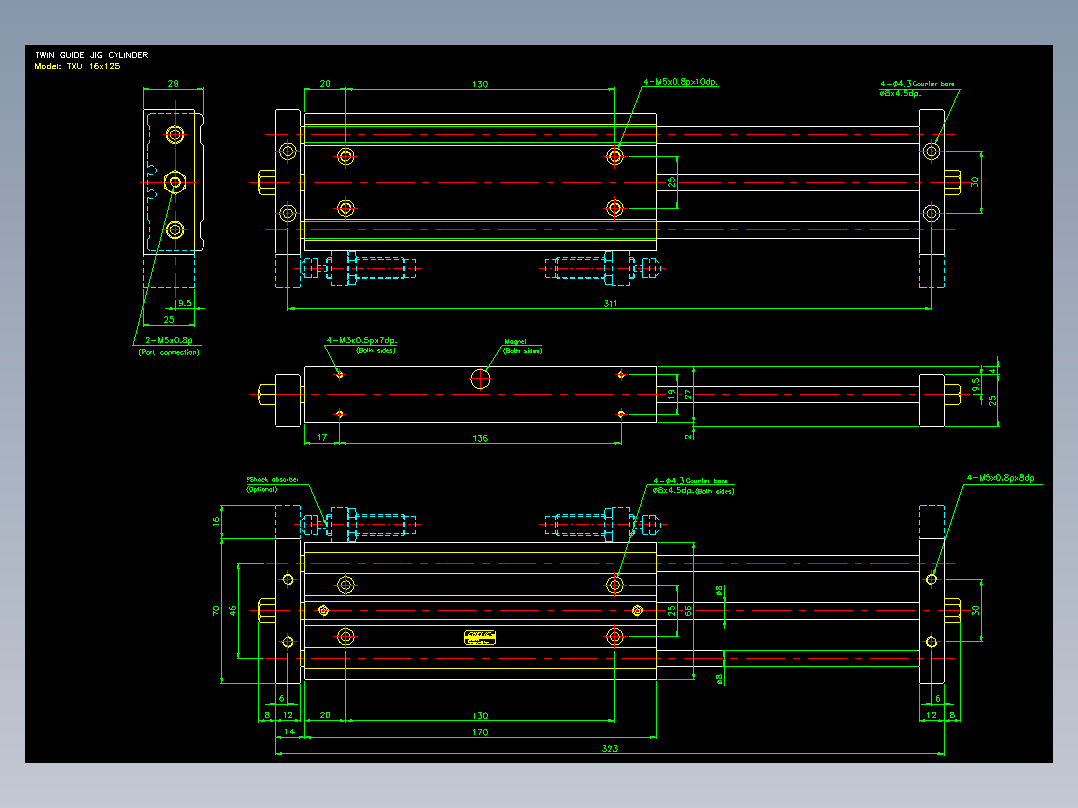
Task: Click the '14' dimension in bottom view
Action: coord(289,732)
